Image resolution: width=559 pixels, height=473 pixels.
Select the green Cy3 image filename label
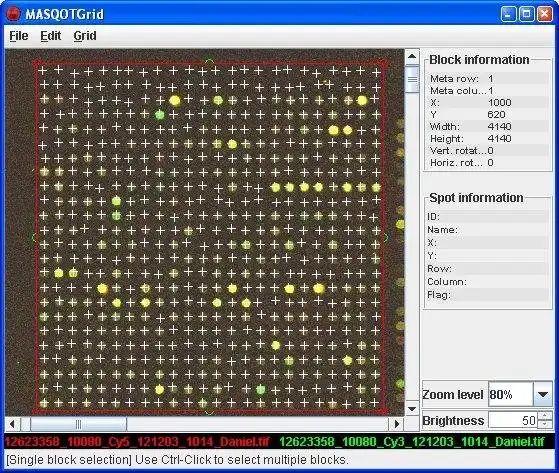click(x=412, y=442)
